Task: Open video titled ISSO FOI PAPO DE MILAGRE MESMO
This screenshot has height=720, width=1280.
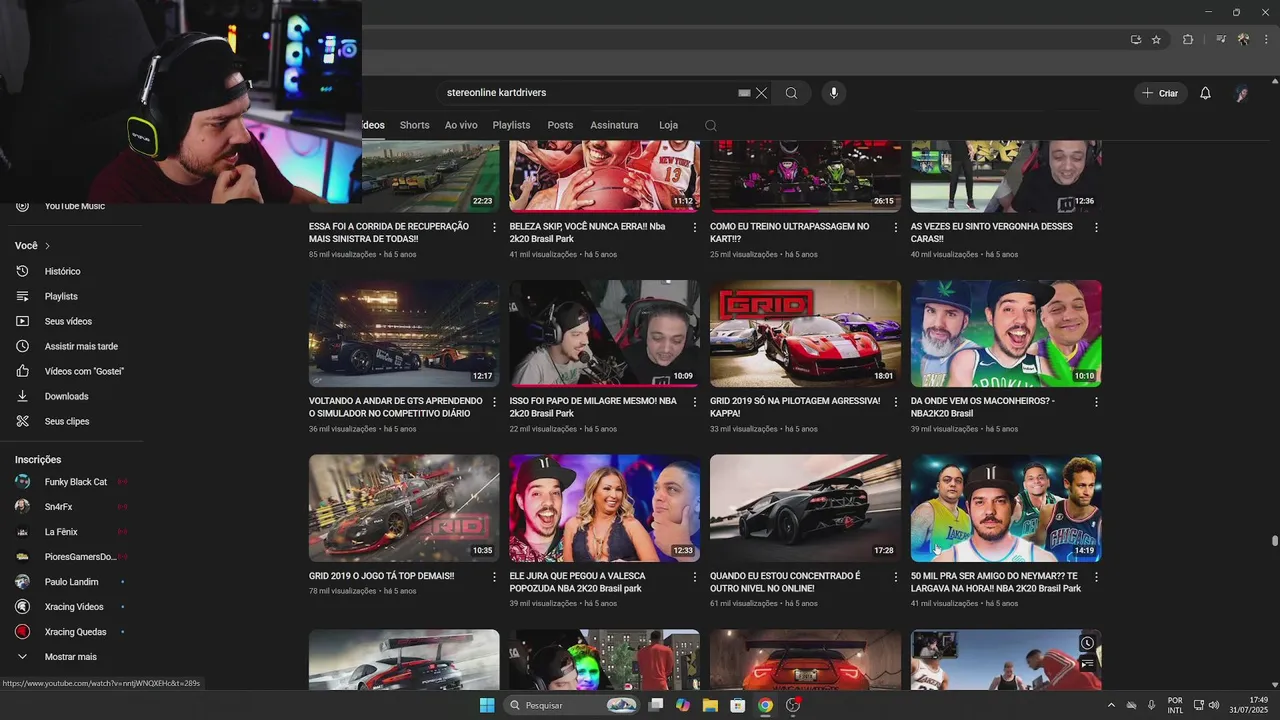Action: pos(593,407)
